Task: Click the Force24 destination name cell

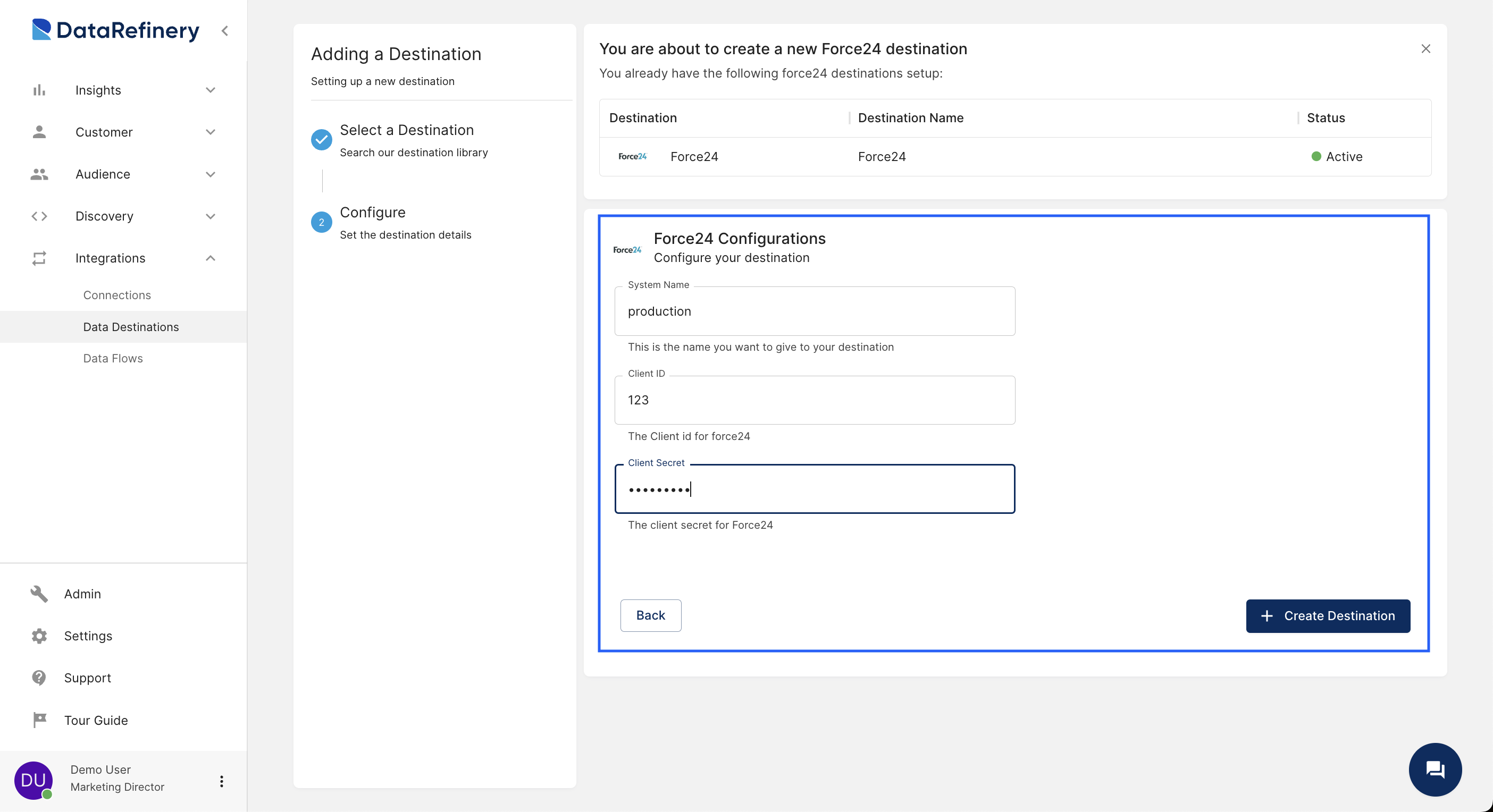Action: tap(882, 156)
